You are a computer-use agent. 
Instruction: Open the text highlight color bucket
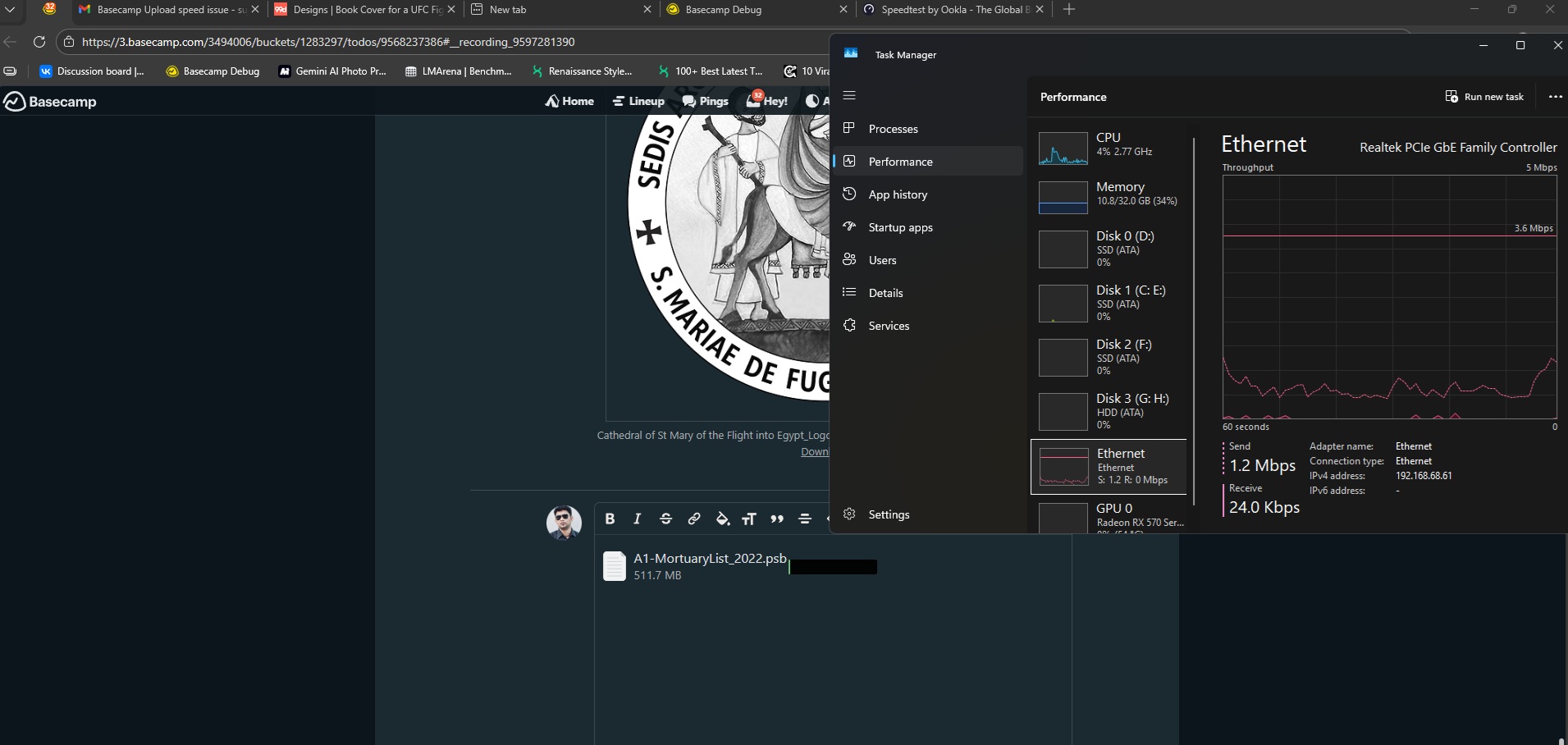pyautogui.click(x=722, y=519)
